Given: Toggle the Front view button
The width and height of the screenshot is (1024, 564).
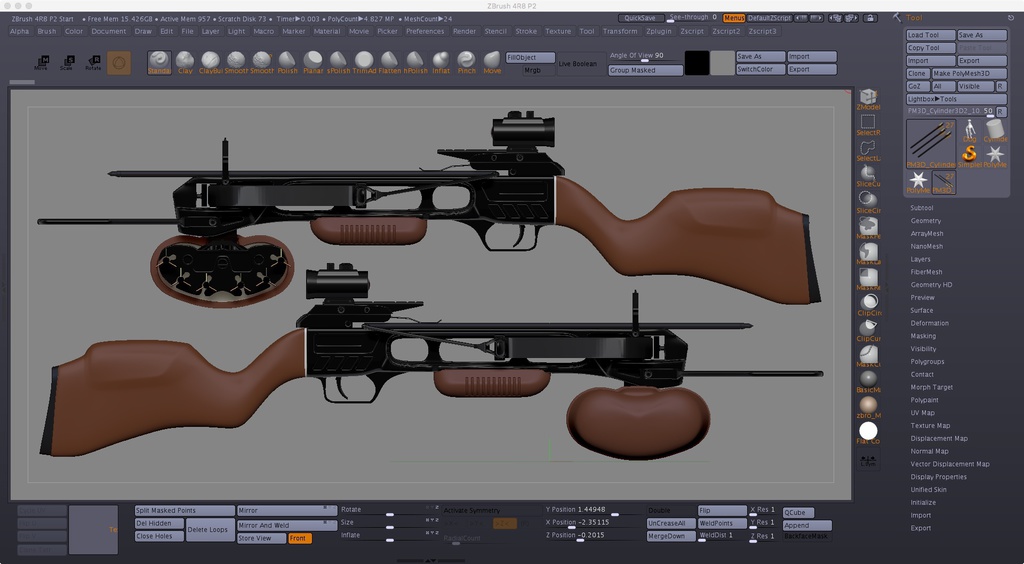Looking at the screenshot, I should [300, 538].
